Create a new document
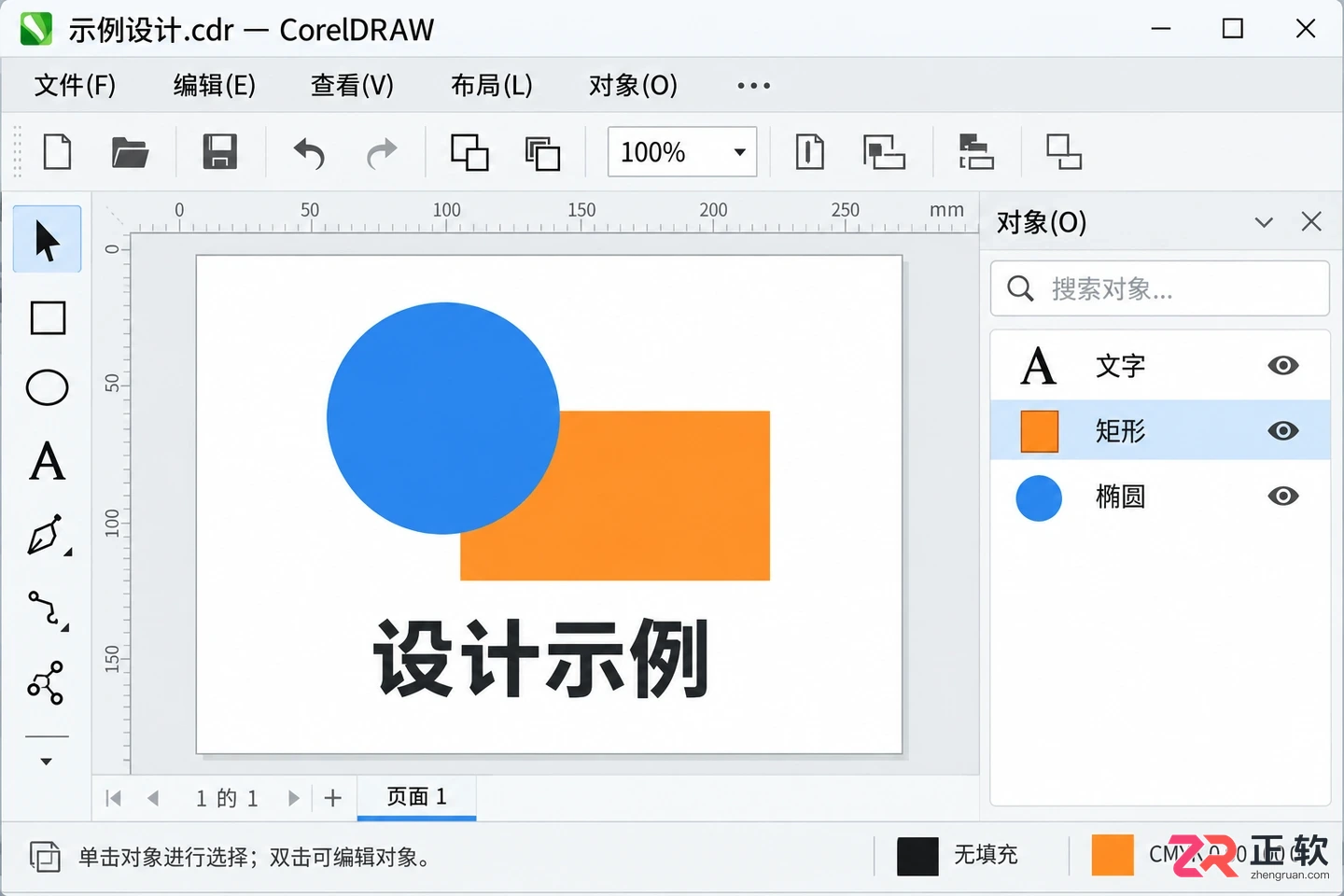The width and height of the screenshot is (1344, 896). click(x=58, y=151)
